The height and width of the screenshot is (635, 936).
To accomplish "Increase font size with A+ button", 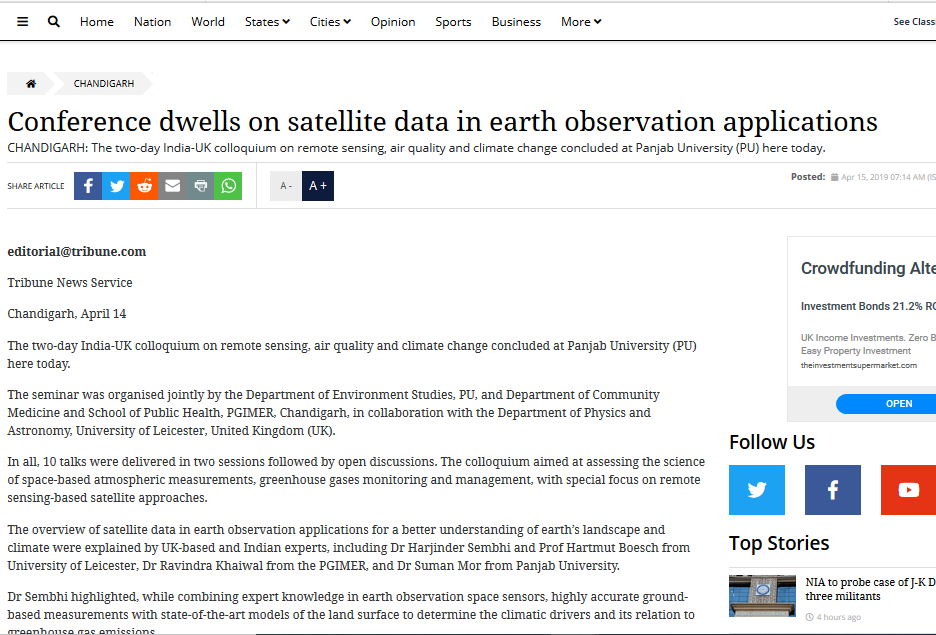I will 318,186.
